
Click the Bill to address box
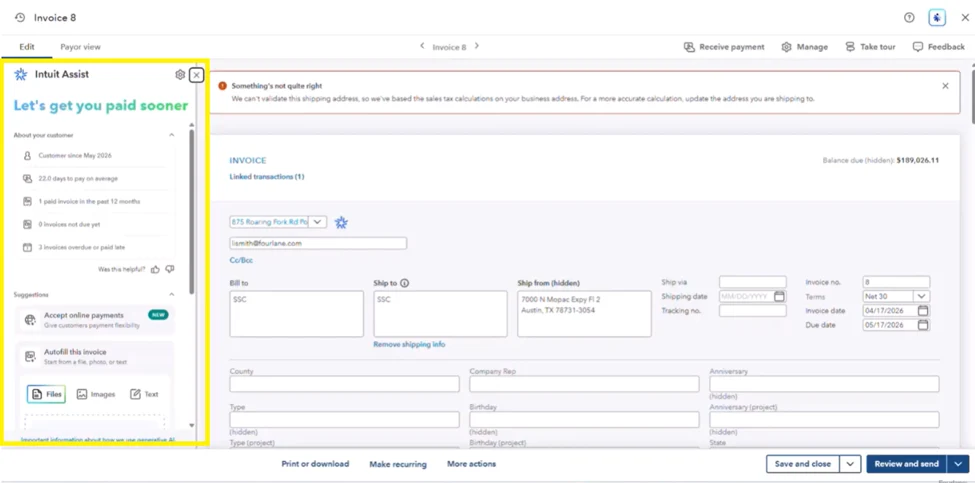tap(297, 314)
